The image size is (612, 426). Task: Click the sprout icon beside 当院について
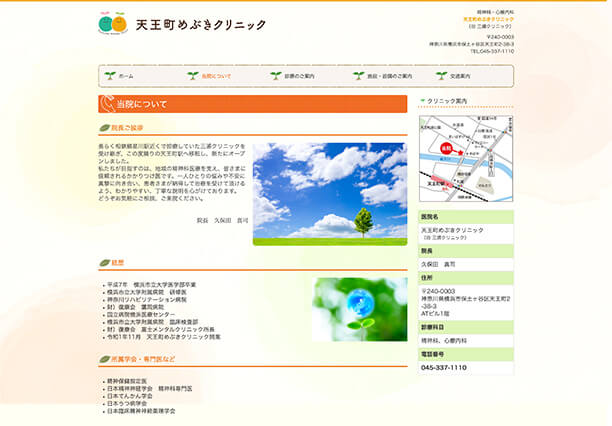192,76
